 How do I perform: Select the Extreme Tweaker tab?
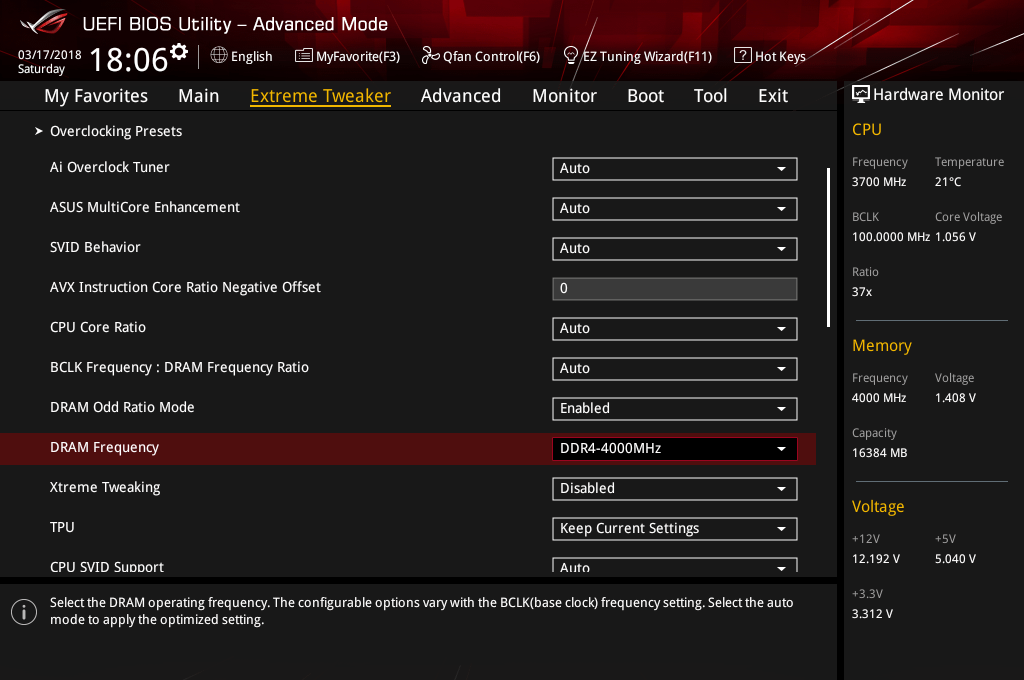pos(321,96)
